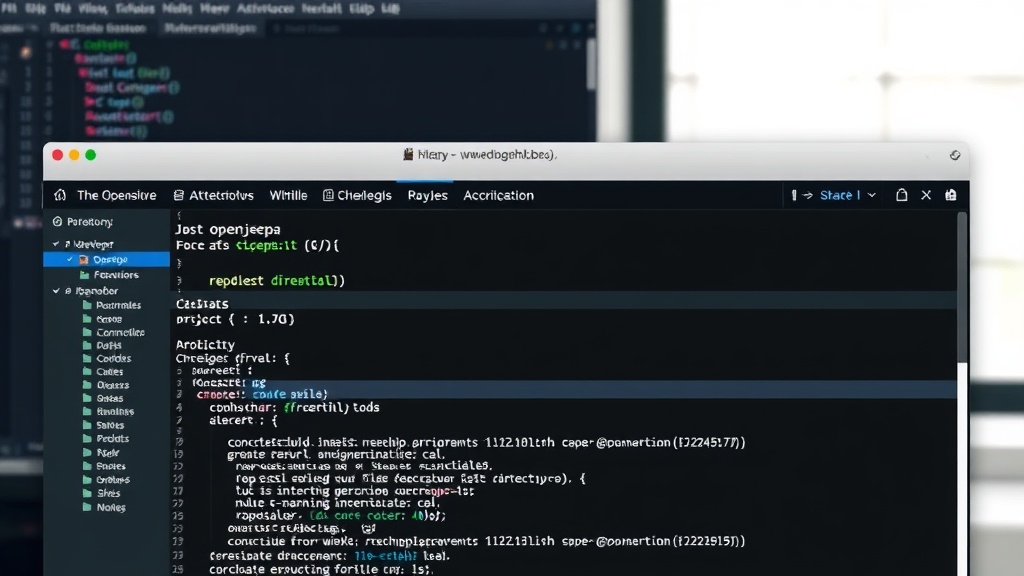Screen dimensions: 1024x576
Task: Click the green yellow minimize window button
Action: 74,155
